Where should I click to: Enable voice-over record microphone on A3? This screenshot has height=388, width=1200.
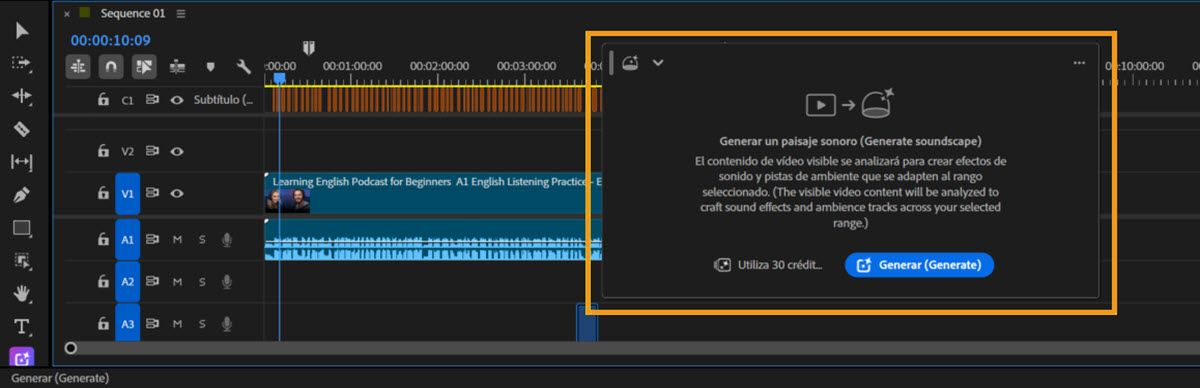(227, 324)
